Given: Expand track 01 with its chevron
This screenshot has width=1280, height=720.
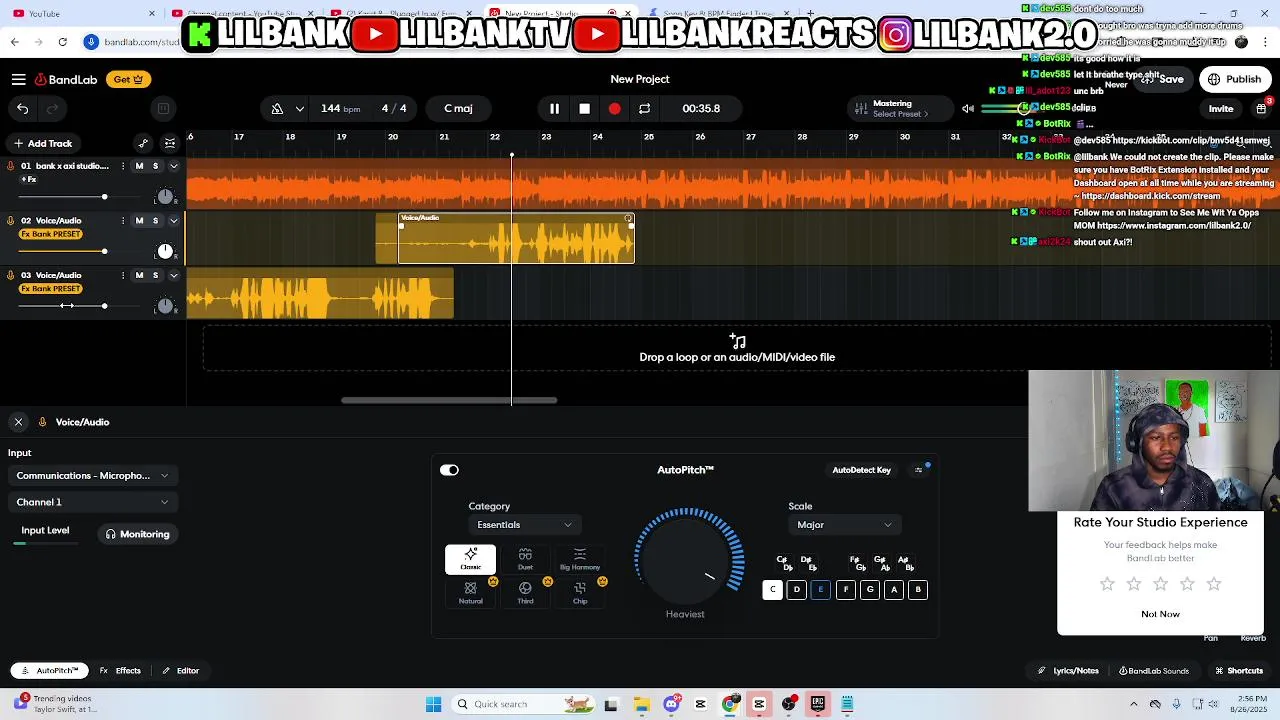Looking at the screenshot, I should click(x=173, y=166).
